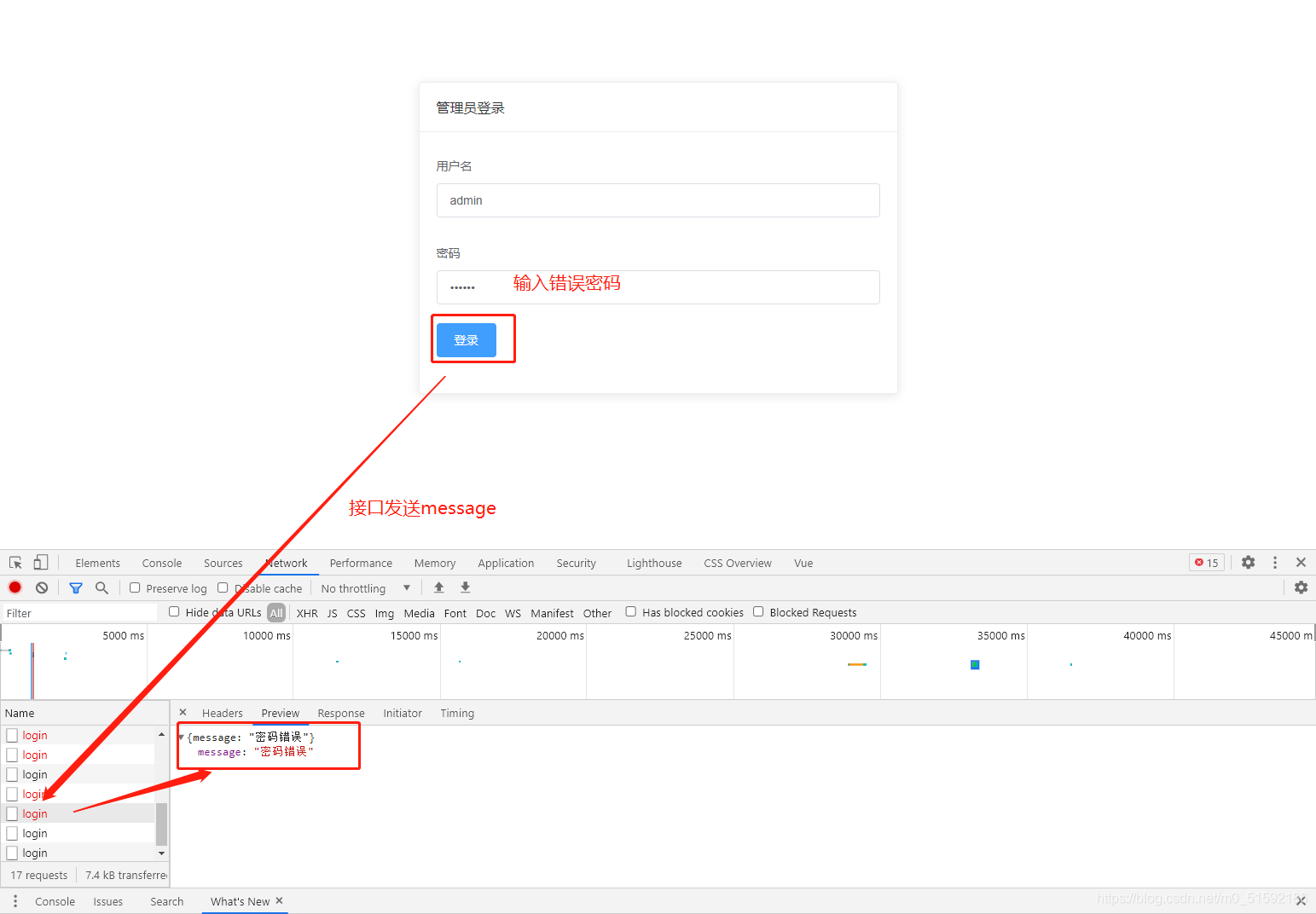Collapse the message object in Preview

[x=182, y=738]
